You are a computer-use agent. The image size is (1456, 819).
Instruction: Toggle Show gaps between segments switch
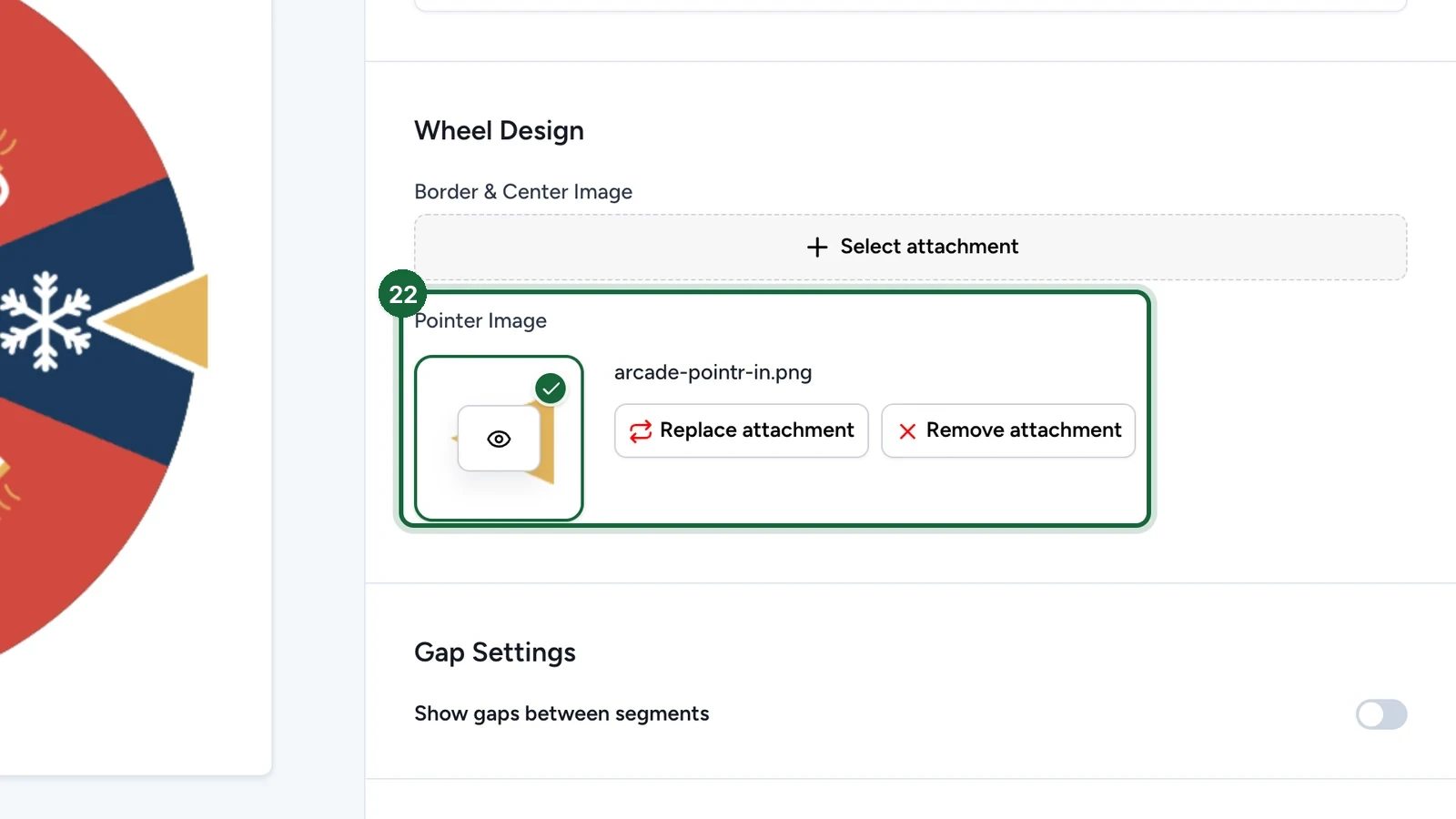(x=1381, y=714)
